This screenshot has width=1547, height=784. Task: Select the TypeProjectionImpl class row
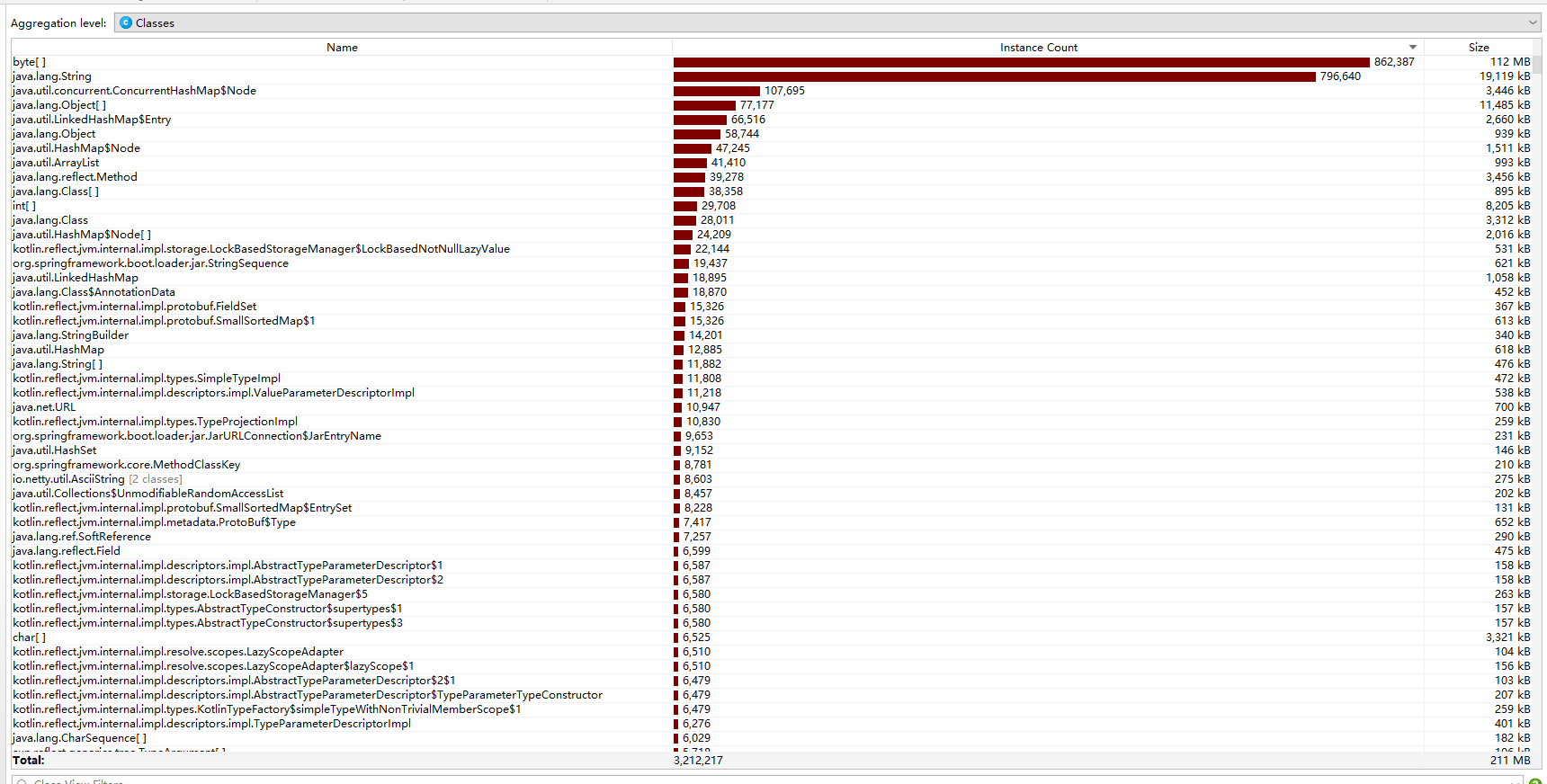[772, 422]
